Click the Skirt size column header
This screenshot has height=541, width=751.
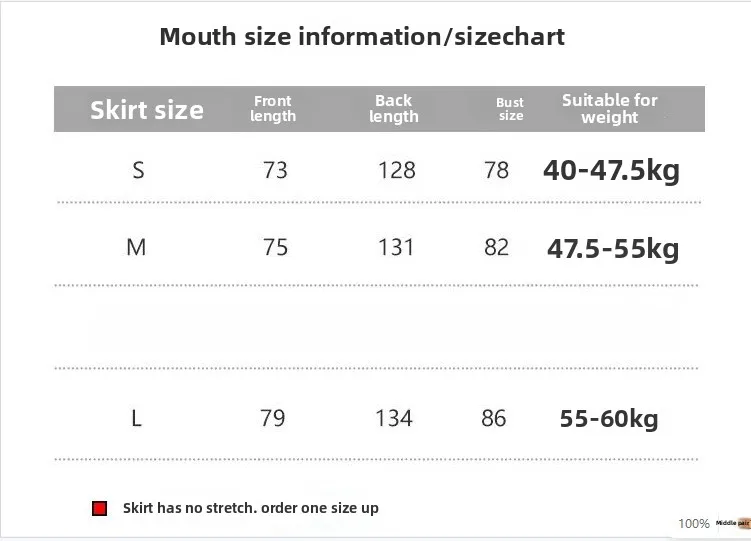[x=147, y=110]
